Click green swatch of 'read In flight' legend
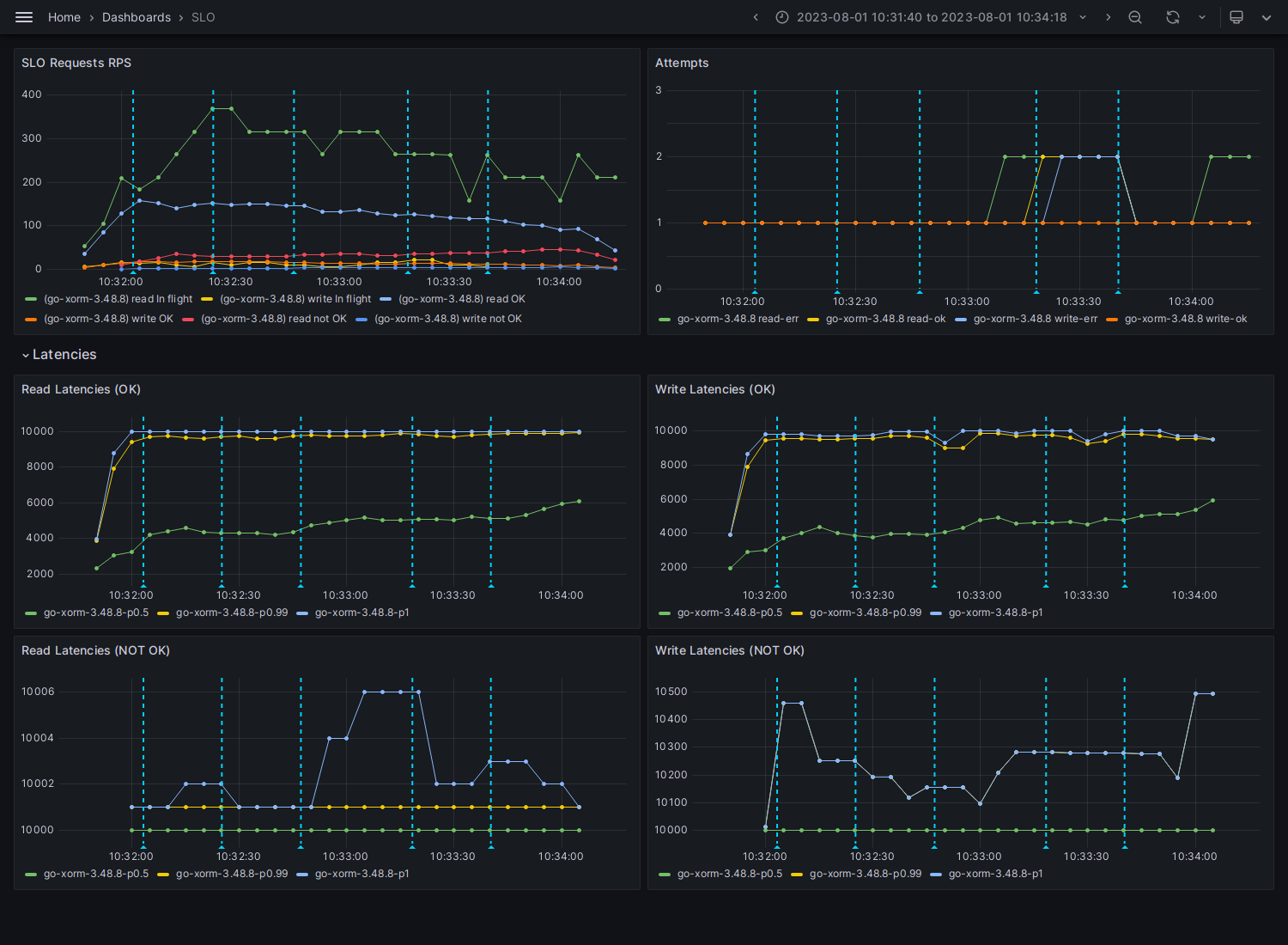 tap(31, 299)
